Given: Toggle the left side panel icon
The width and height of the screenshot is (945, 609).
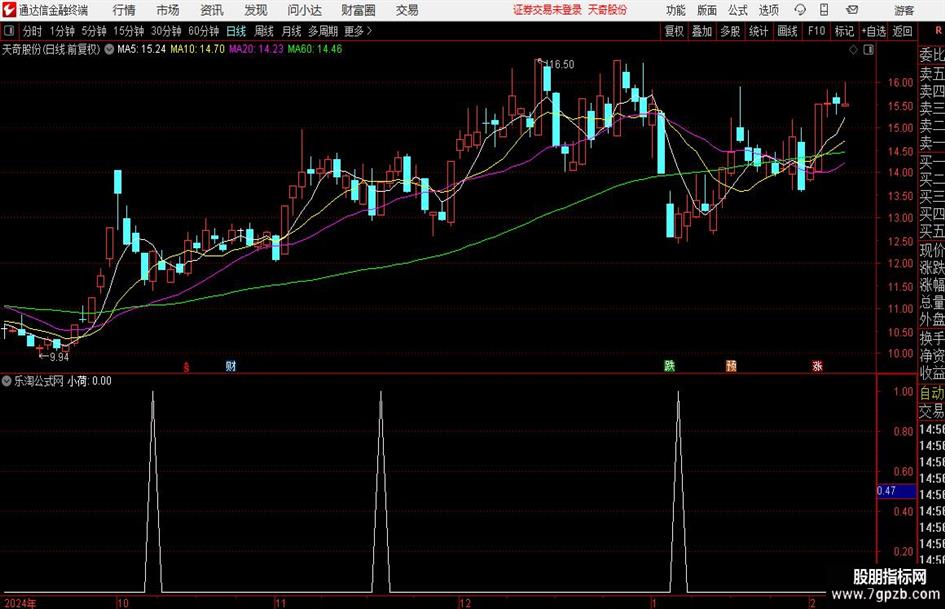Looking at the screenshot, I should (9, 31).
